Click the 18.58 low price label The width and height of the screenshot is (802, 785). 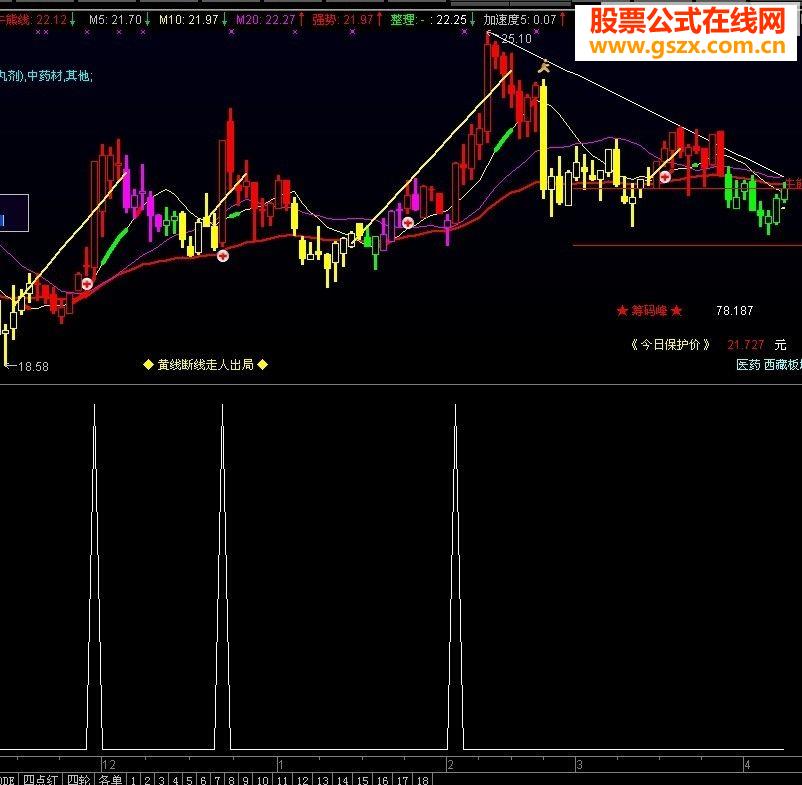coord(33,367)
